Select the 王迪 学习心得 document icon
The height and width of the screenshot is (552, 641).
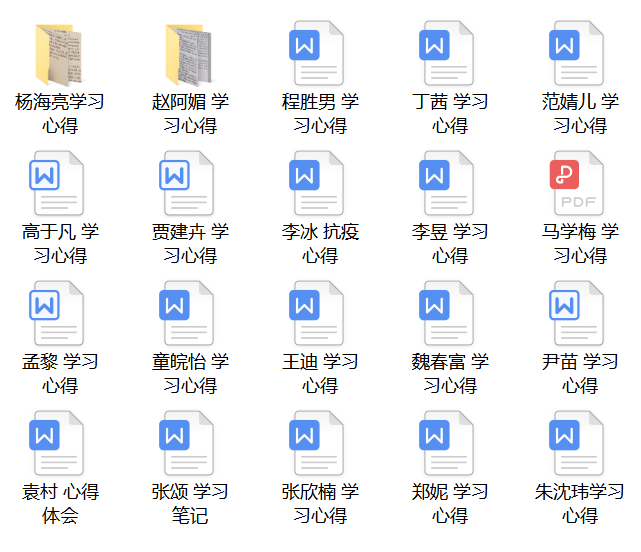coord(316,313)
